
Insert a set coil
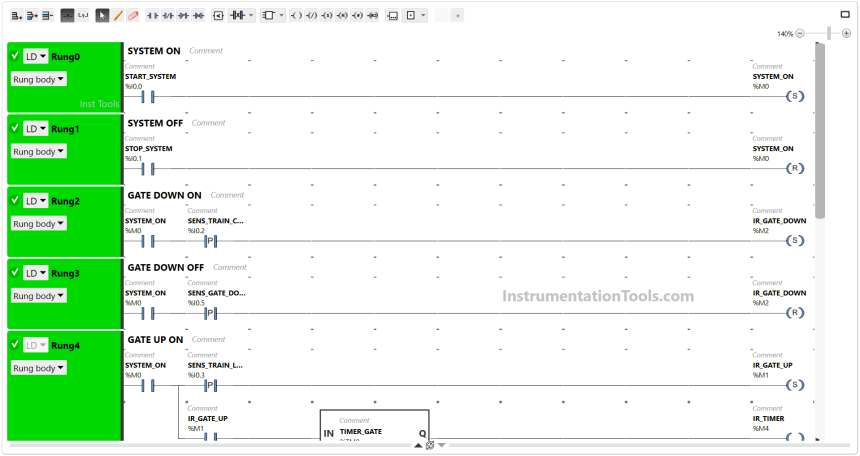pos(327,15)
